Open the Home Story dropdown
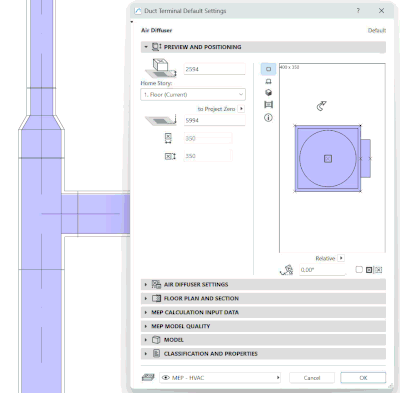This screenshot has width=400, height=393. [193, 95]
